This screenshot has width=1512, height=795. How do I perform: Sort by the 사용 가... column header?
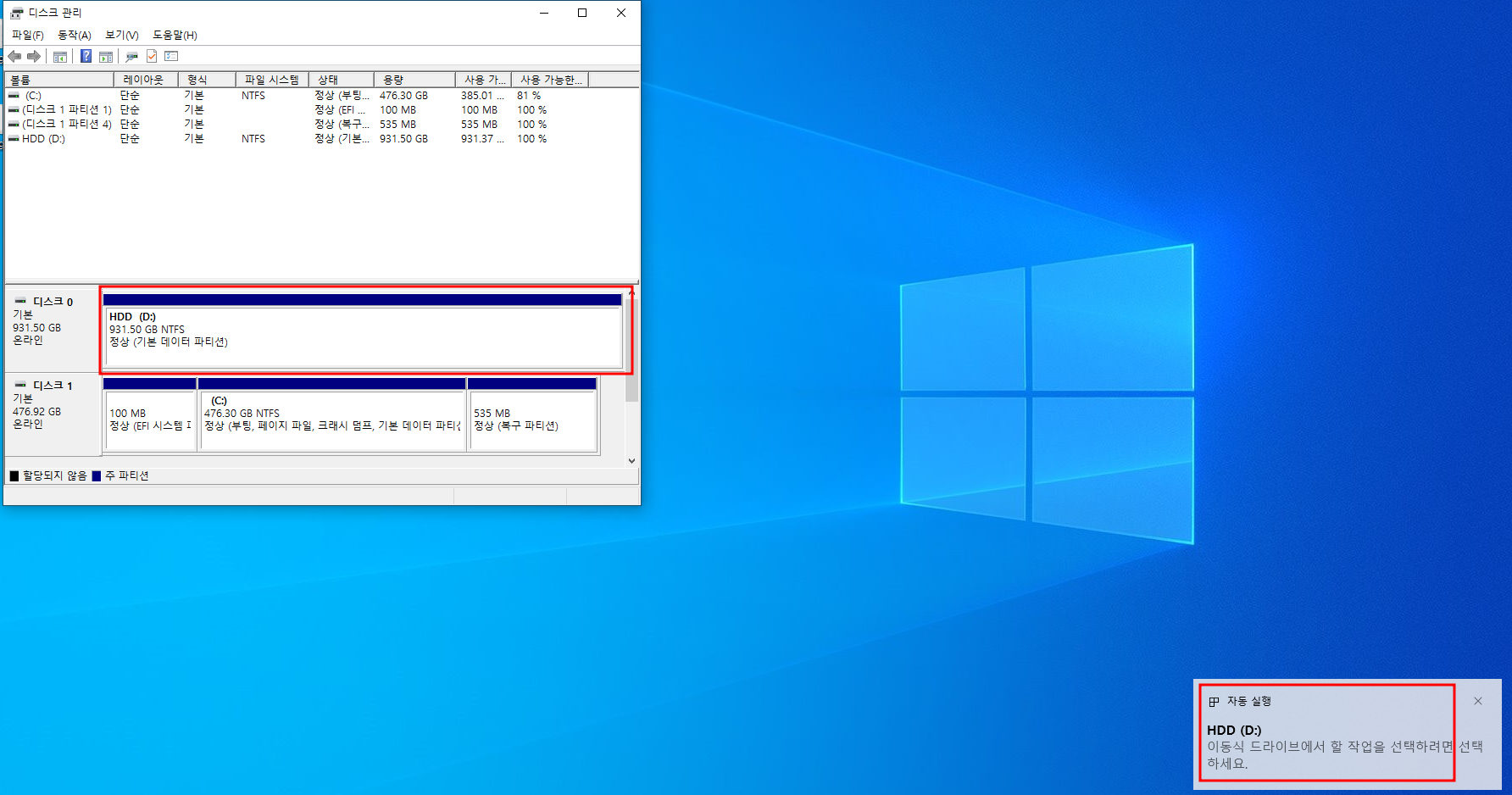pos(484,80)
